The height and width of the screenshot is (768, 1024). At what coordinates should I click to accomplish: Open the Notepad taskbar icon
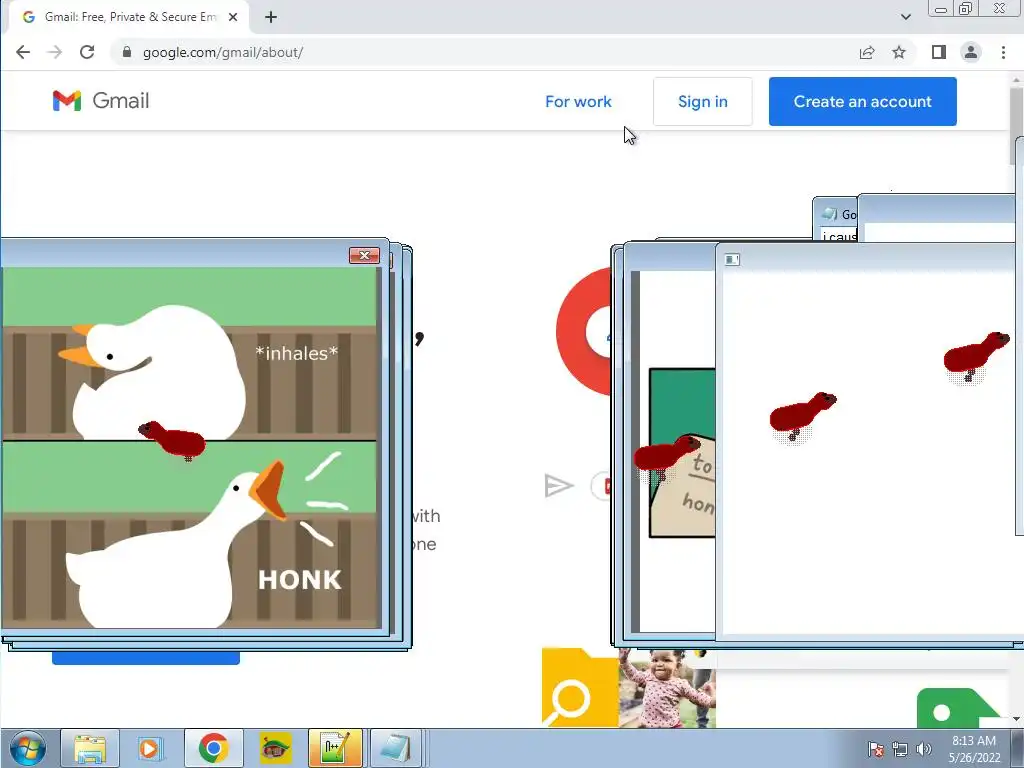(396, 748)
